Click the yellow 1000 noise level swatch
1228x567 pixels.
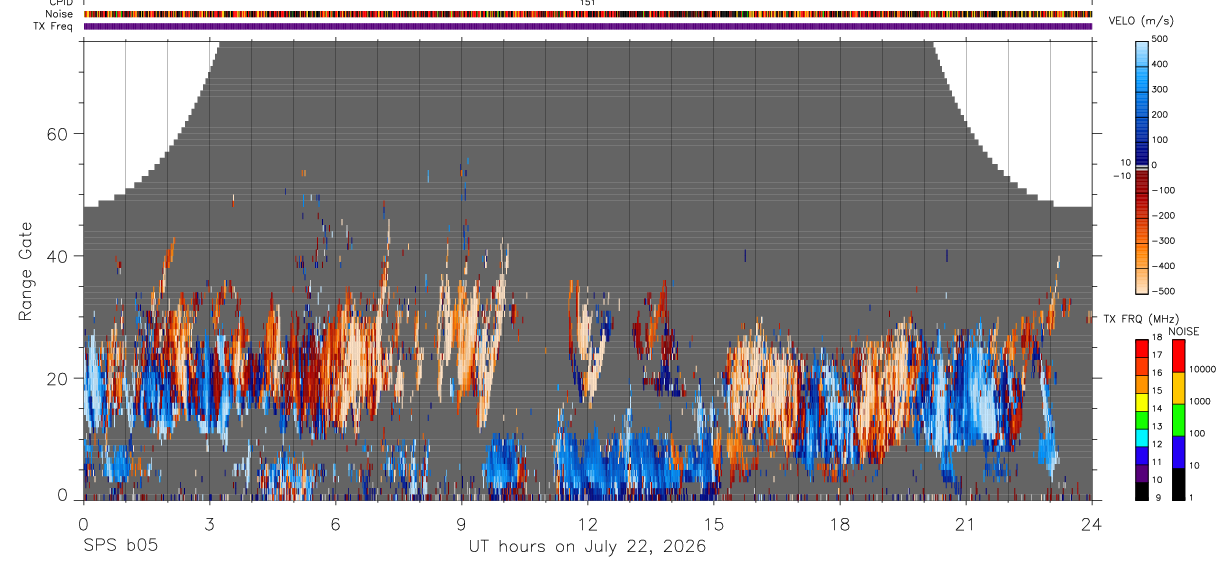tap(1179, 388)
